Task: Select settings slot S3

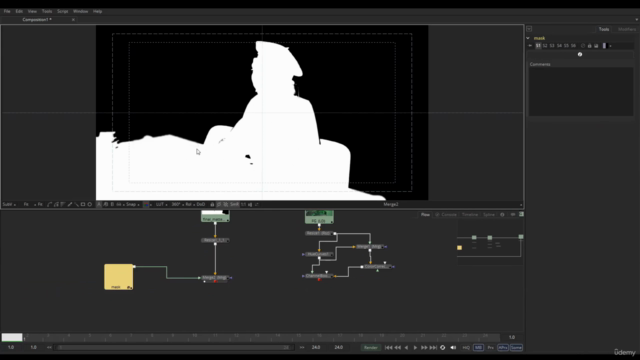Action: click(552, 46)
